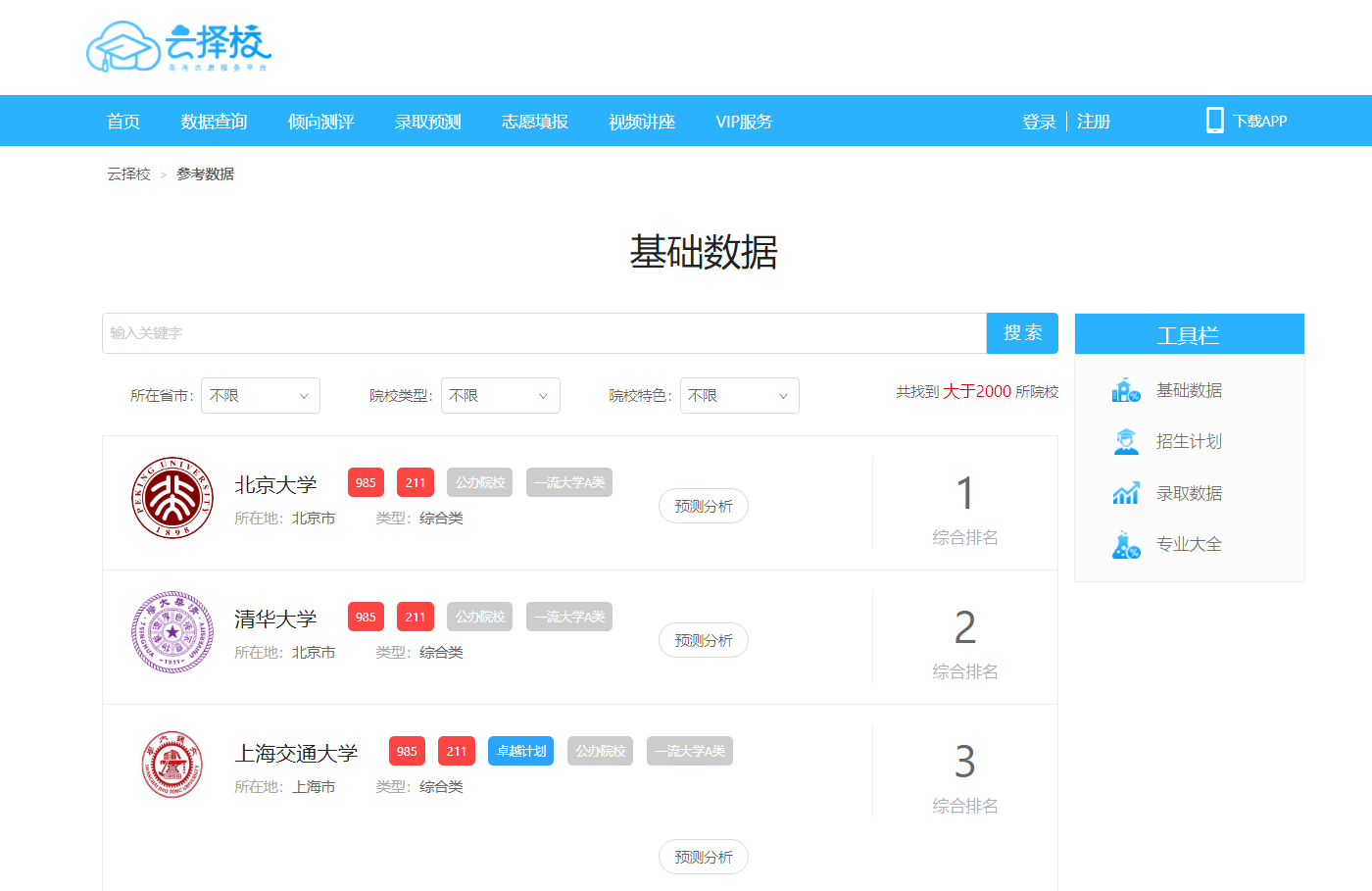
Task: Click 预测分析 for 清华大学
Action: click(704, 640)
